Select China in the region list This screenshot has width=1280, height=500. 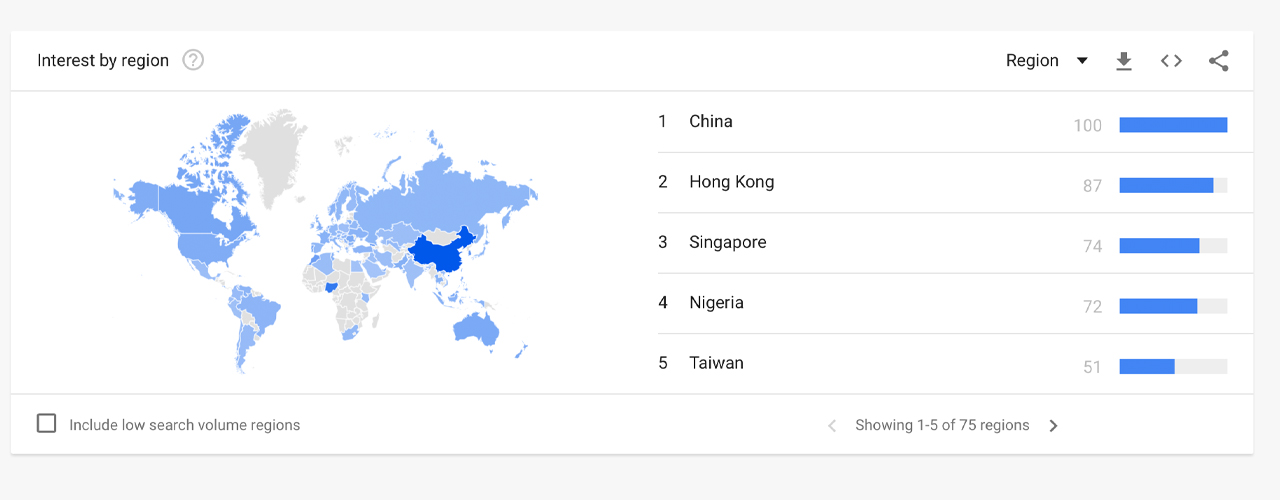pyautogui.click(x=711, y=122)
